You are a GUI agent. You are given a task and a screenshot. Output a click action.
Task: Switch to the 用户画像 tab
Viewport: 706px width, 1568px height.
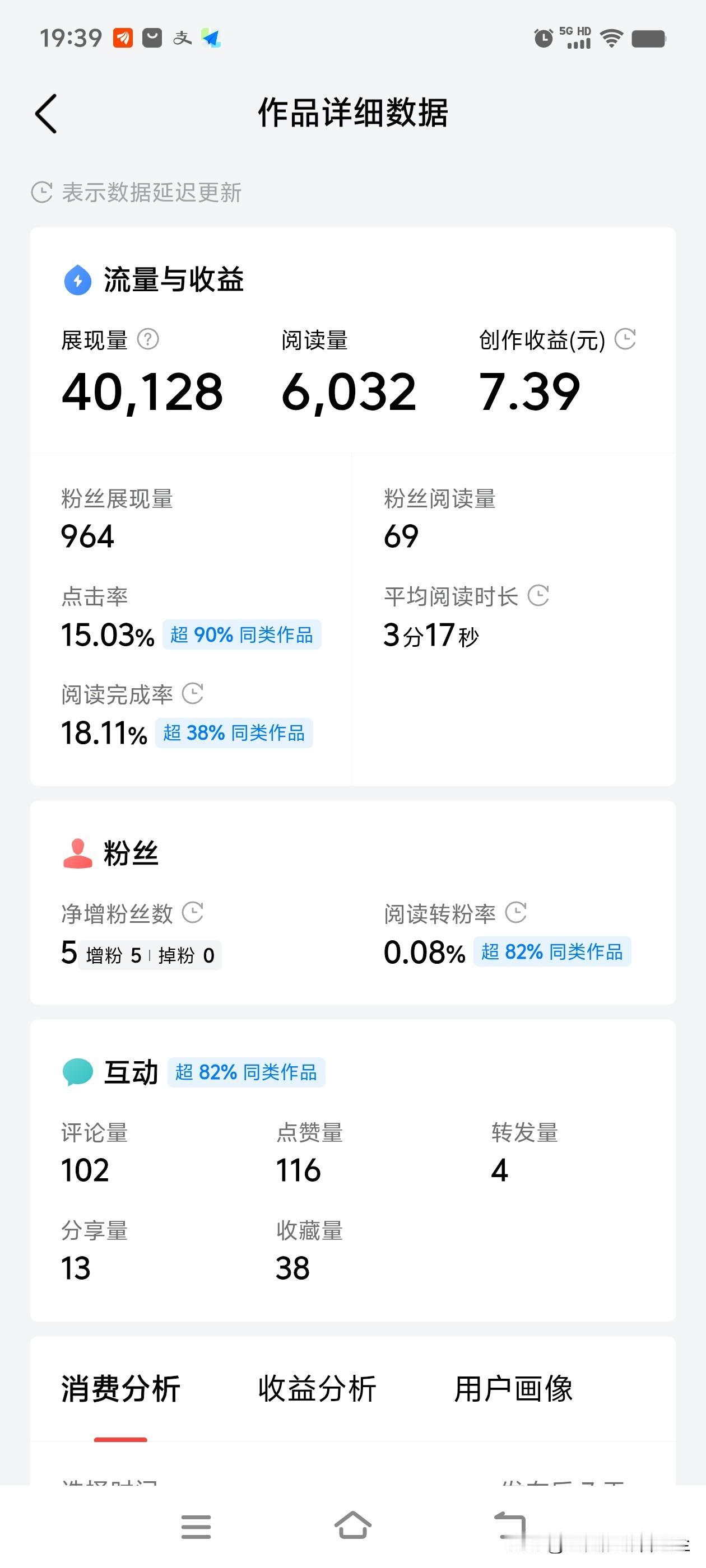tap(513, 1390)
